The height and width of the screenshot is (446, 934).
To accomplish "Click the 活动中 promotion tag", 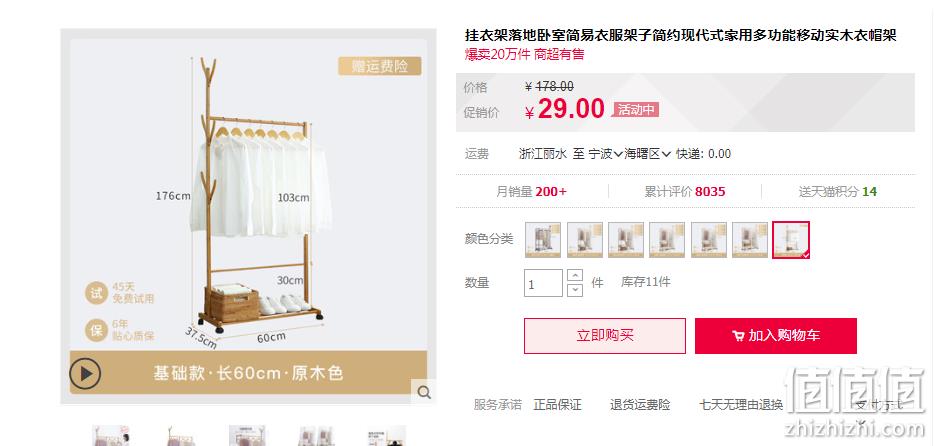I will pos(636,110).
